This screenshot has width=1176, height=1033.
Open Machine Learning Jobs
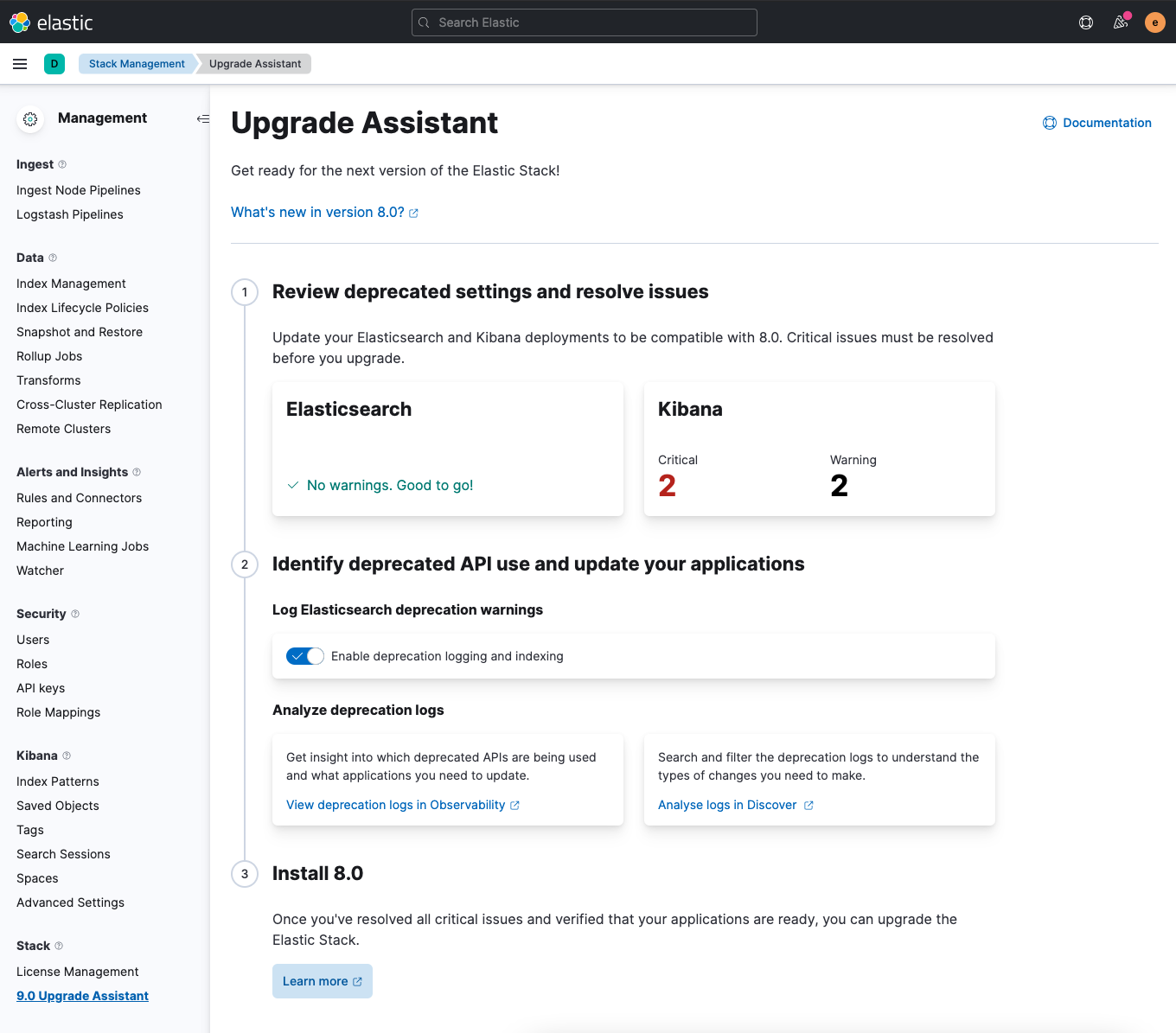pyautogui.click(x=82, y=546)
